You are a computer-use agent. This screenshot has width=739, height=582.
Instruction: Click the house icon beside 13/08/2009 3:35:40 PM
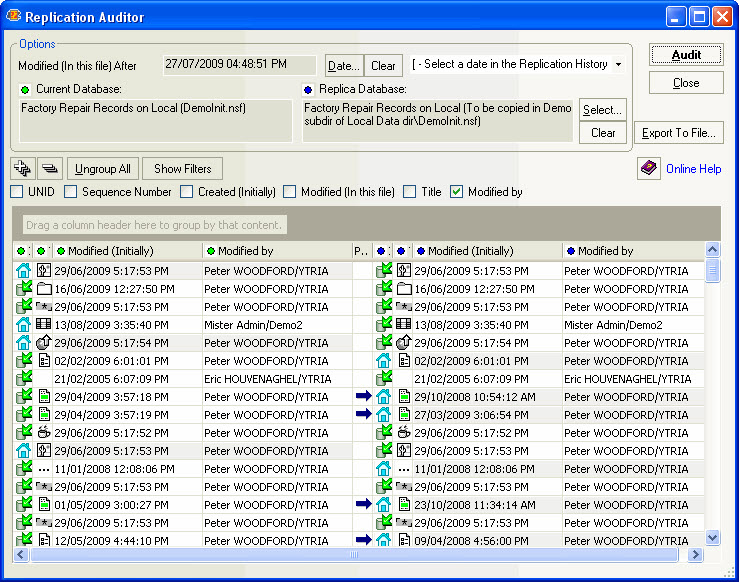pos(24,324)
